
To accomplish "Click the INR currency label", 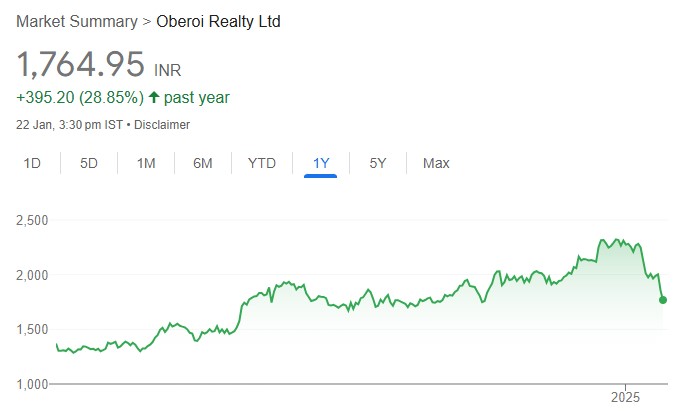I will click(167, 70).
